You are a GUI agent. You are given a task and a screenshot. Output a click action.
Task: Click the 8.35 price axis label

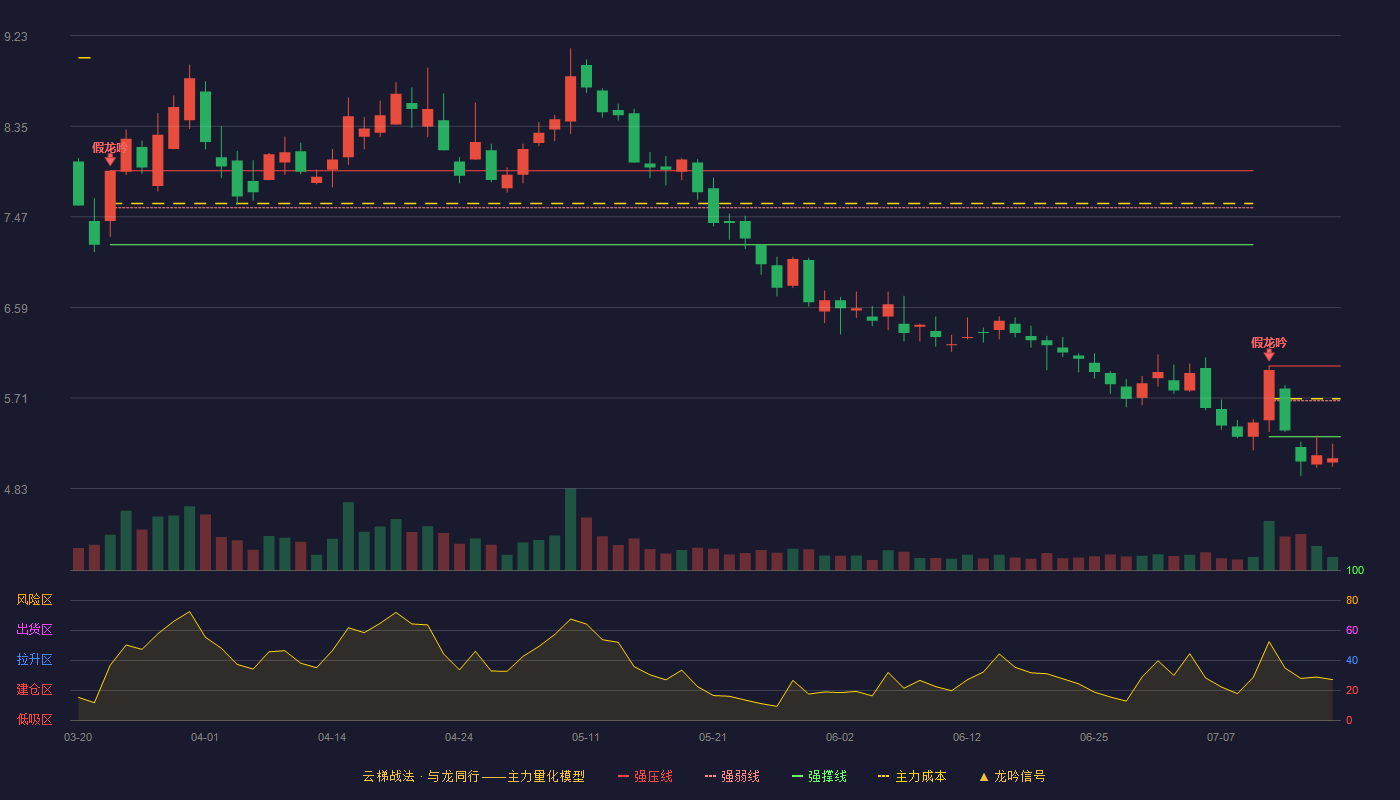click(x=16, y=128)
